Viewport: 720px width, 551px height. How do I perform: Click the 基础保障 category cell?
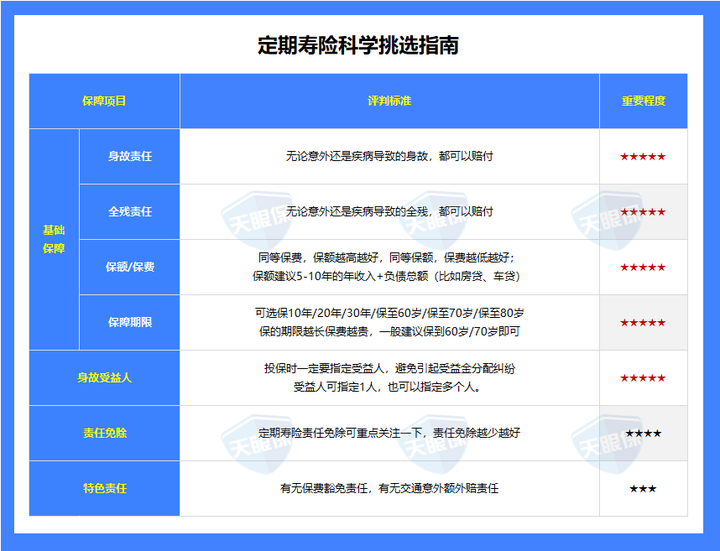pos(53,239)
